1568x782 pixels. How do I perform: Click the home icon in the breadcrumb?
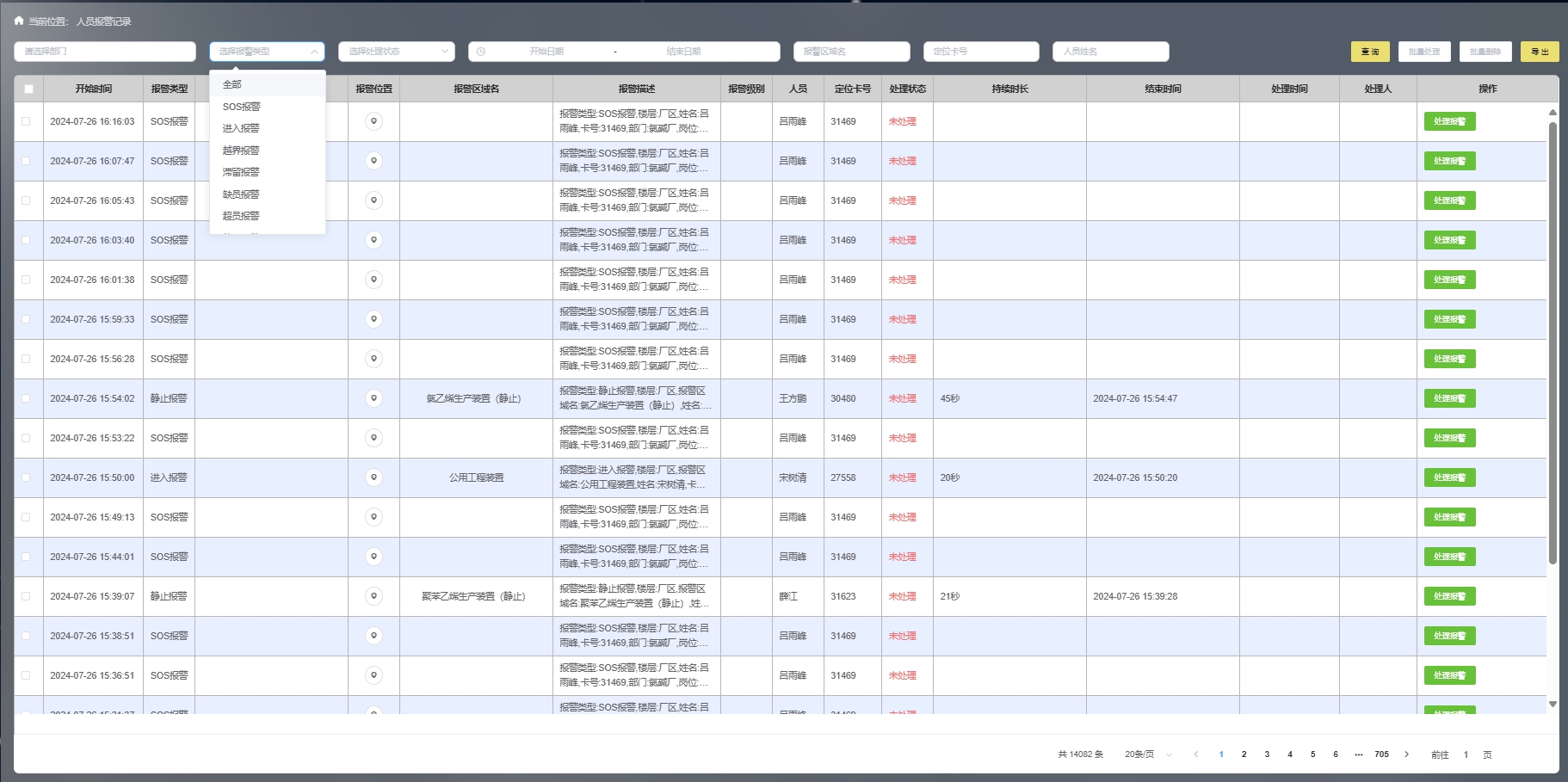coord(19,21)
